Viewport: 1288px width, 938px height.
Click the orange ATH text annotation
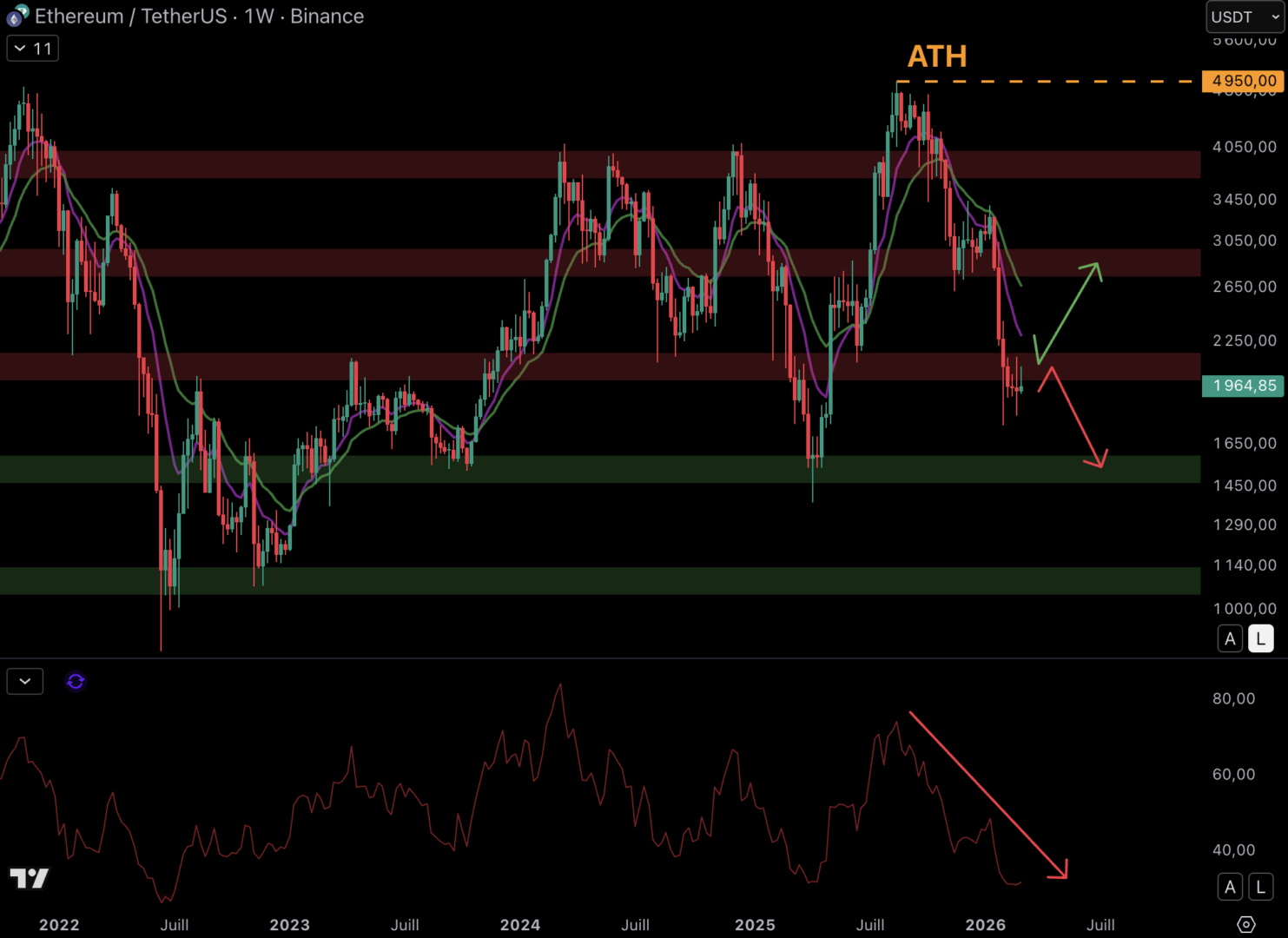tap(936, 56)
